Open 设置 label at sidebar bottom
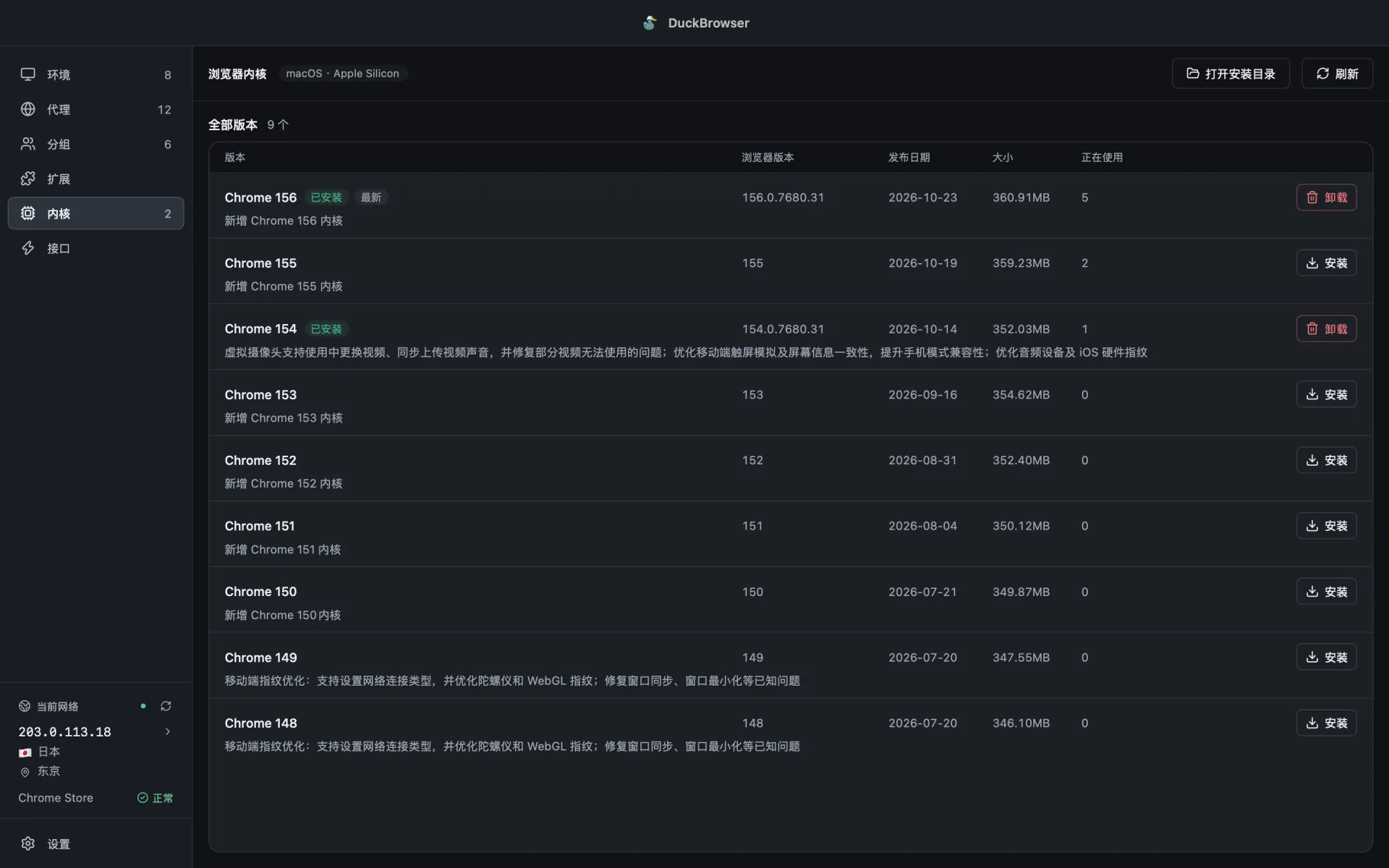1389x868 pixels. [x=59, y=844]
